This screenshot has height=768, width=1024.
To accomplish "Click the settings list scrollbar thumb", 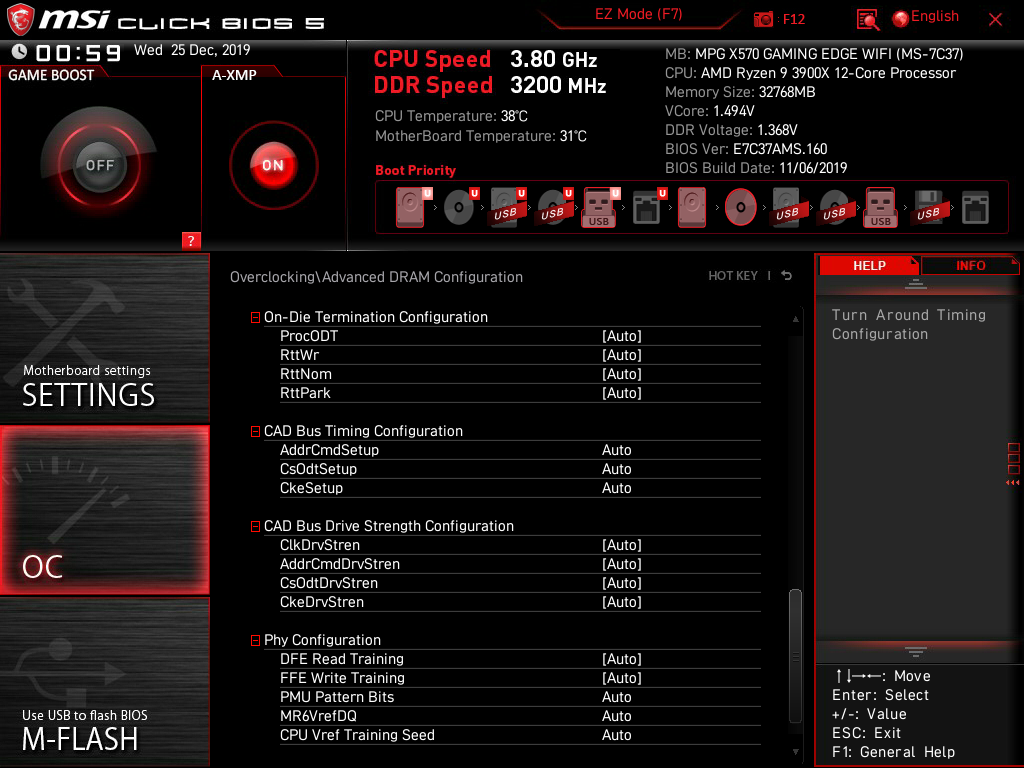I will [x=795, y=655].
